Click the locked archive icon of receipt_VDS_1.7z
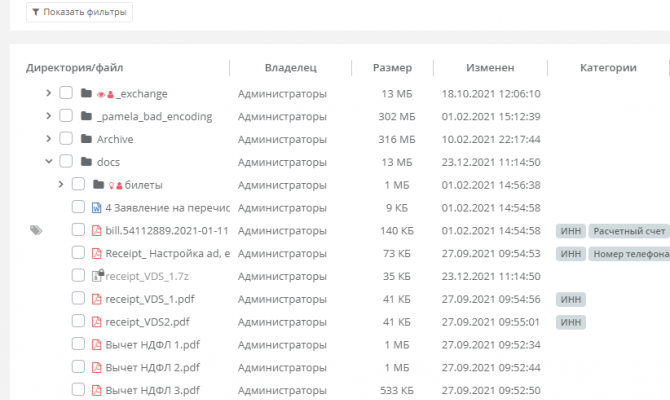 pyautogui.click(x=97, y=276)
